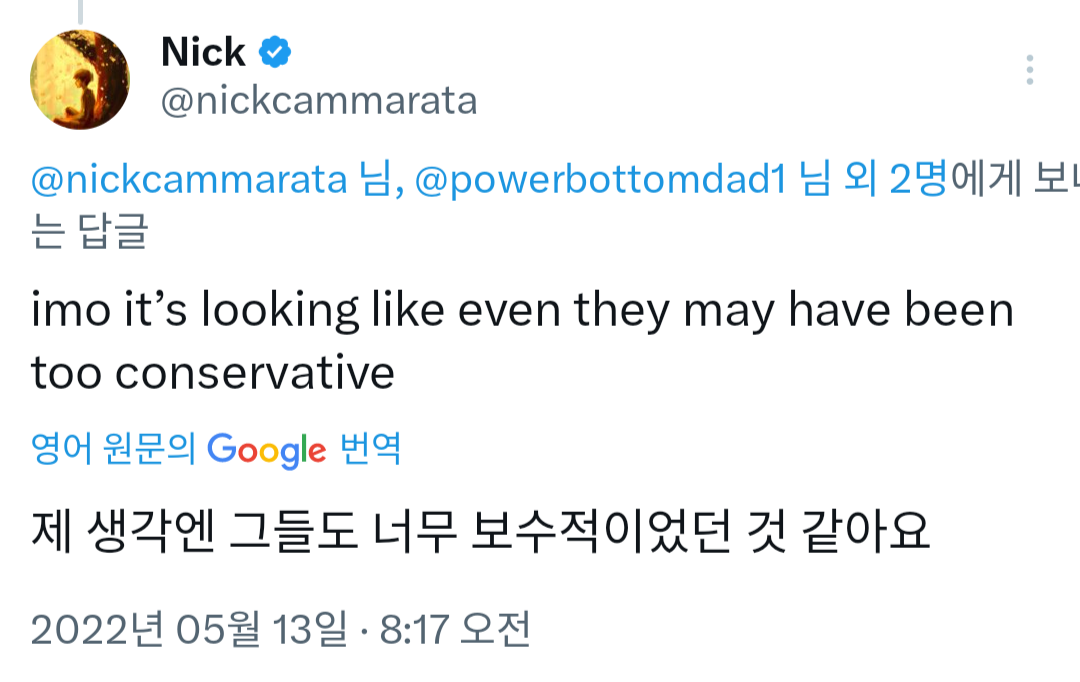
Task: Click the thread connector line above the avatar
Action: 80,12
